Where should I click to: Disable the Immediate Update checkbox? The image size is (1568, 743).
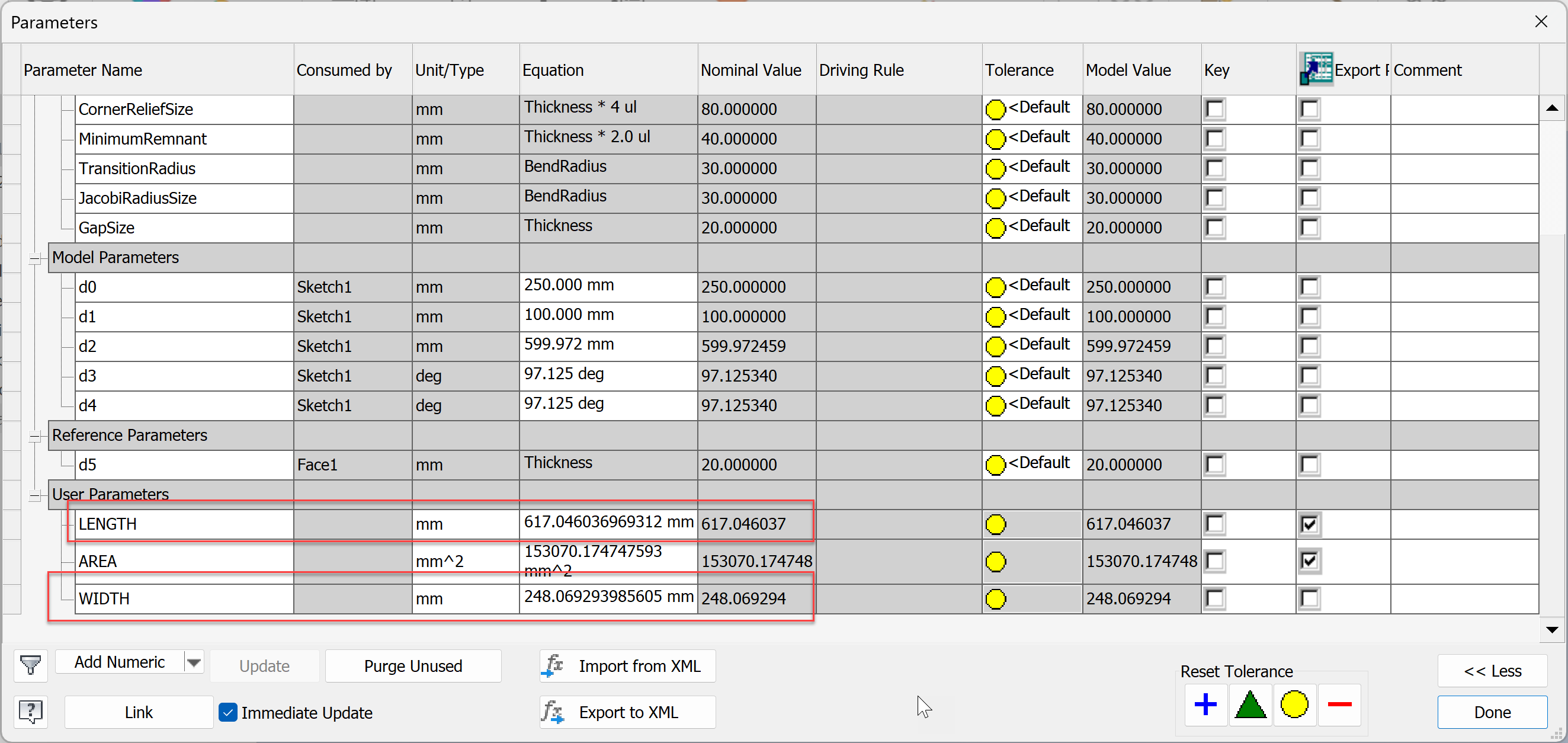227,712
